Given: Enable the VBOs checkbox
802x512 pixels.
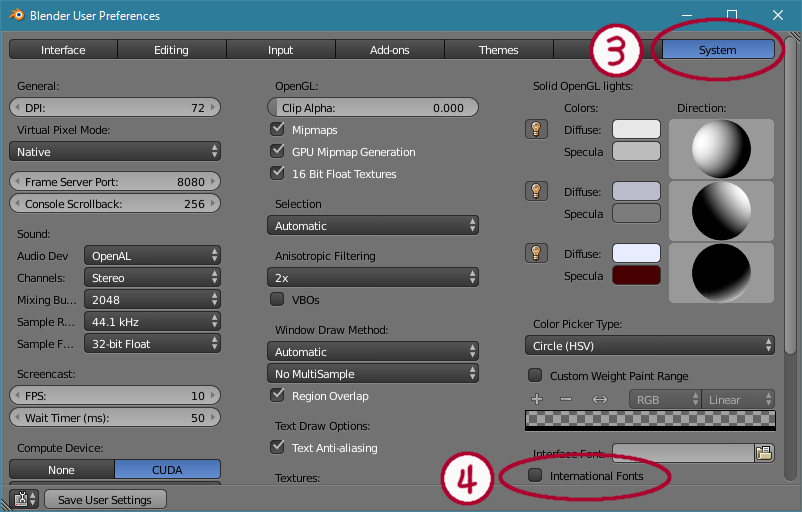Looking at the screenshot, I should tap(278, 299).
